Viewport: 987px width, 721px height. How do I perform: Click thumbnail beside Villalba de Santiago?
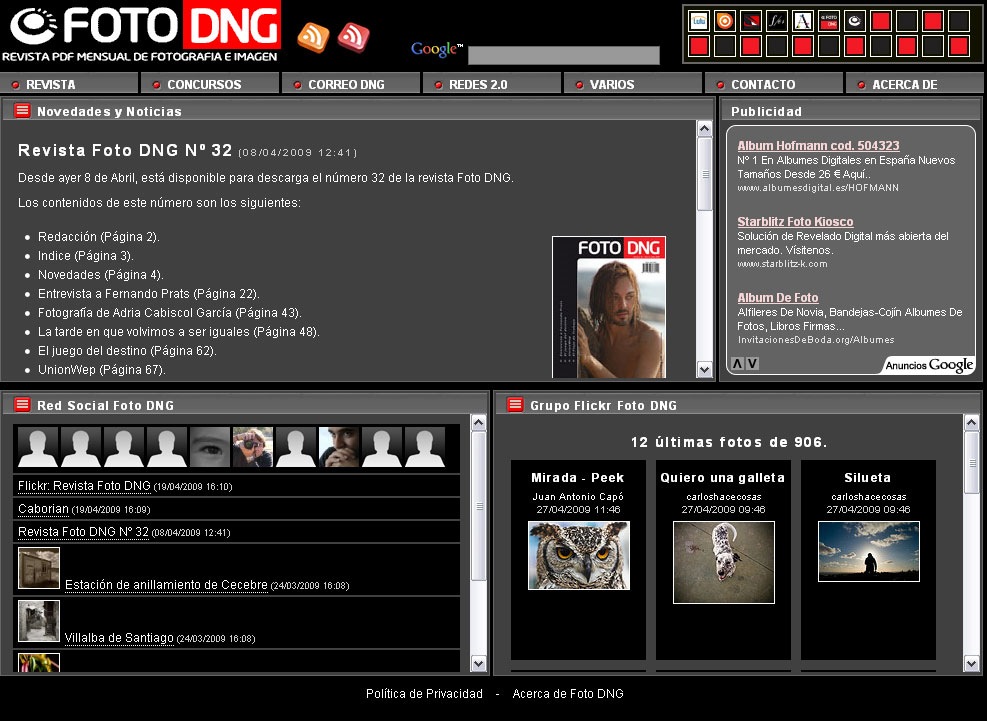pos(39,621)
